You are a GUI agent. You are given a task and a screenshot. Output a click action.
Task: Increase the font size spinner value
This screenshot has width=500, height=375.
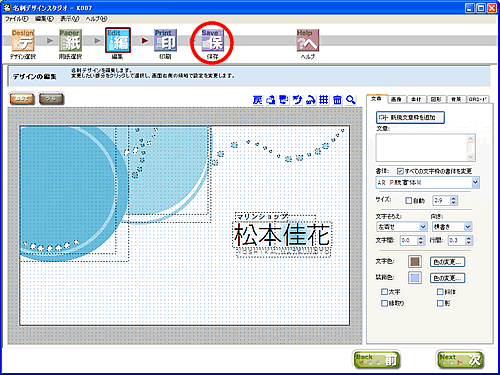453,198
